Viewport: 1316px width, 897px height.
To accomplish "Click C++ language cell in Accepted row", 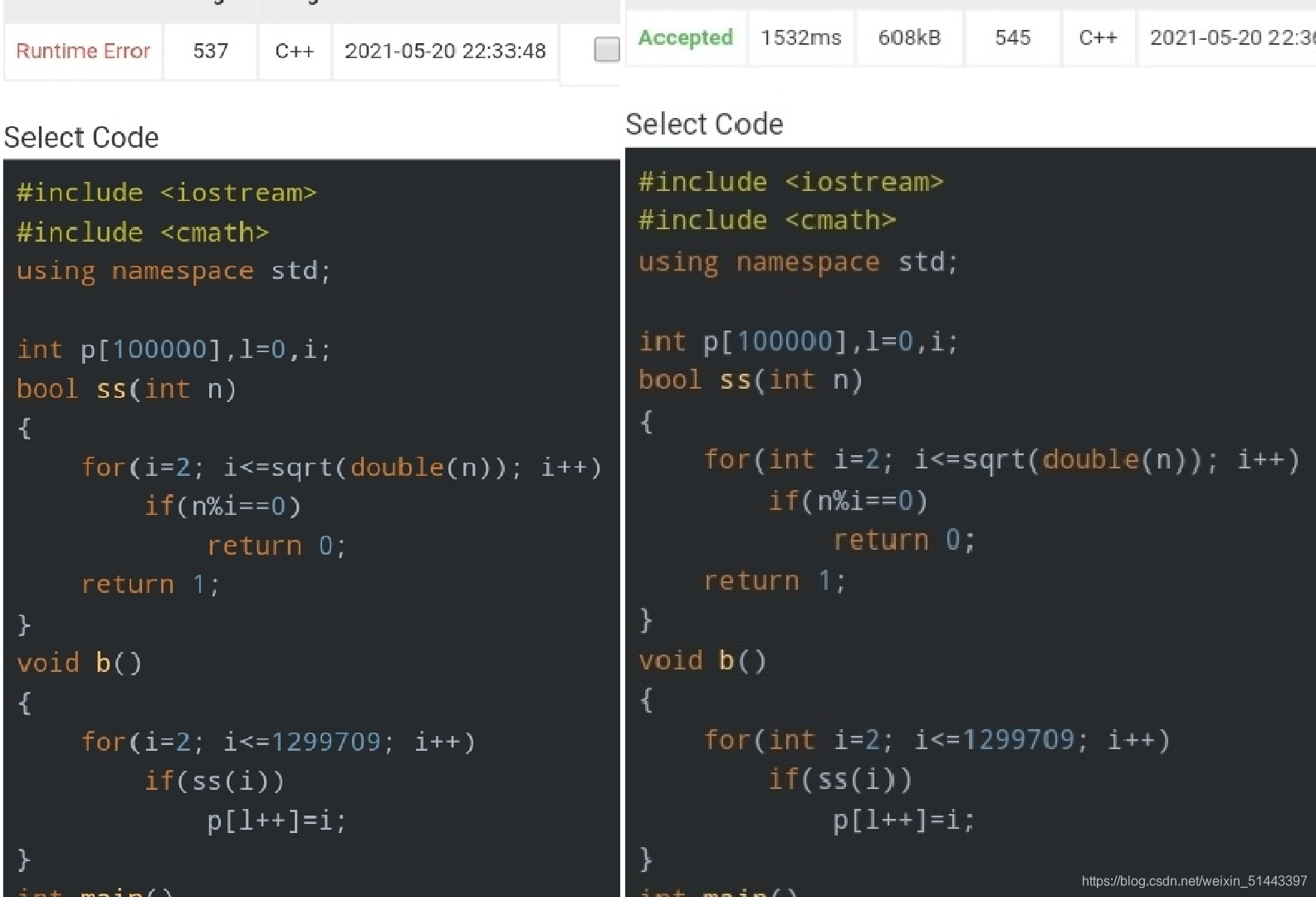I will (1098, 37).
